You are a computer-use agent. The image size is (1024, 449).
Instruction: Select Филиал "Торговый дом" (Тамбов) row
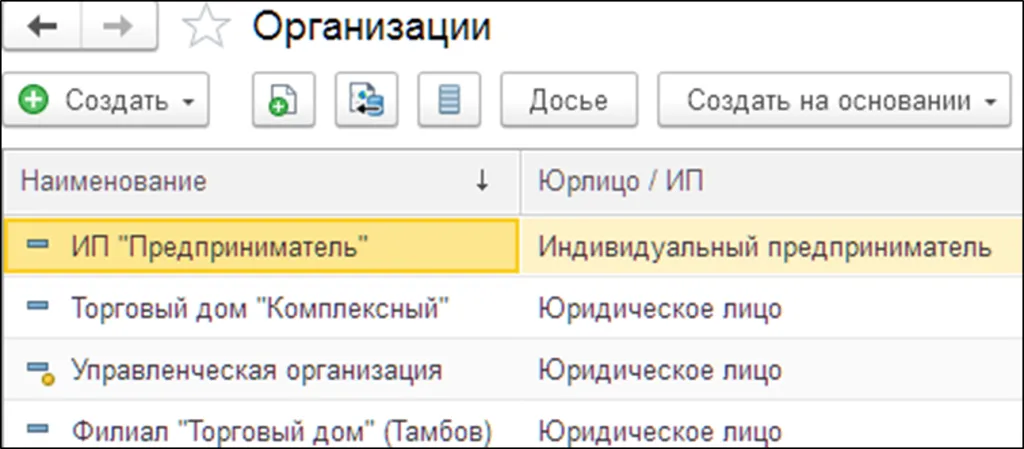[x=282, y=432]
